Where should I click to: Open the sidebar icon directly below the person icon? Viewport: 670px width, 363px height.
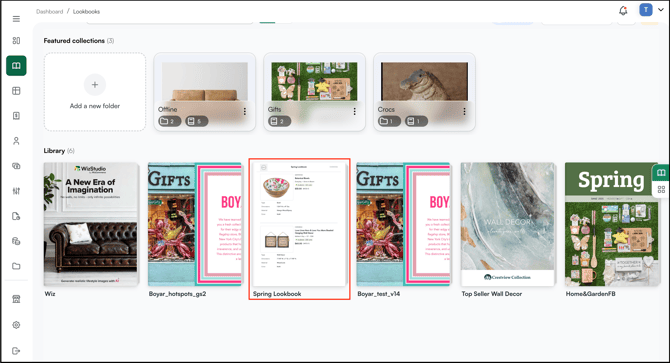[x=16, y=166]
